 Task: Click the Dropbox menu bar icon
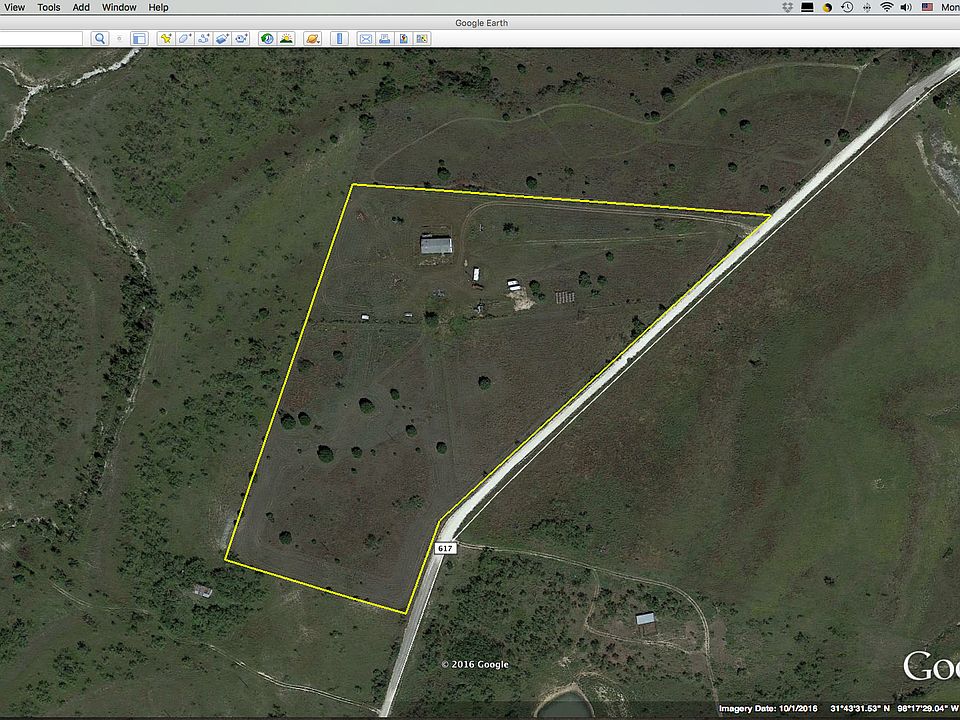pos(788,7)
